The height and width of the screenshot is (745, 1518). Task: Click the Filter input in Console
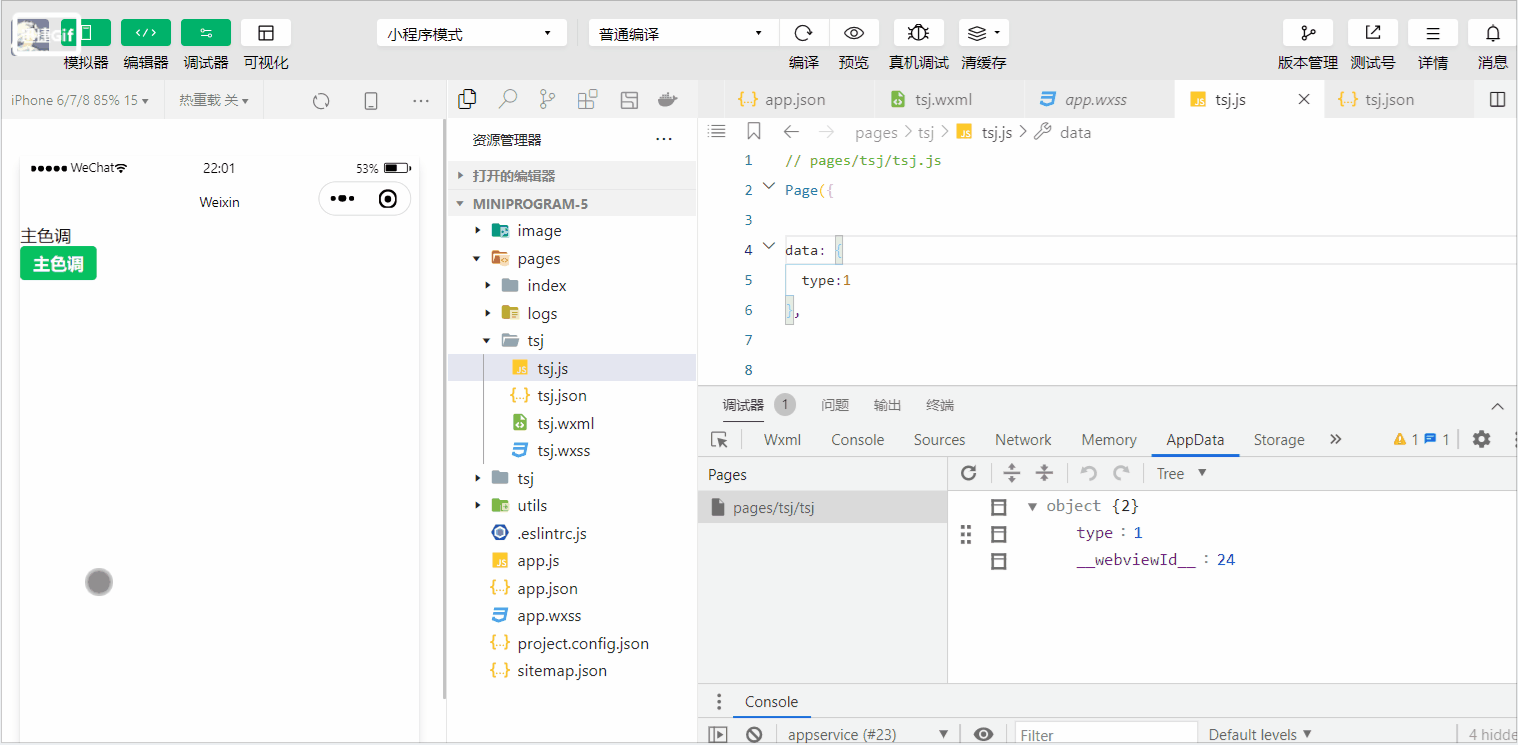coord(1106,735)
